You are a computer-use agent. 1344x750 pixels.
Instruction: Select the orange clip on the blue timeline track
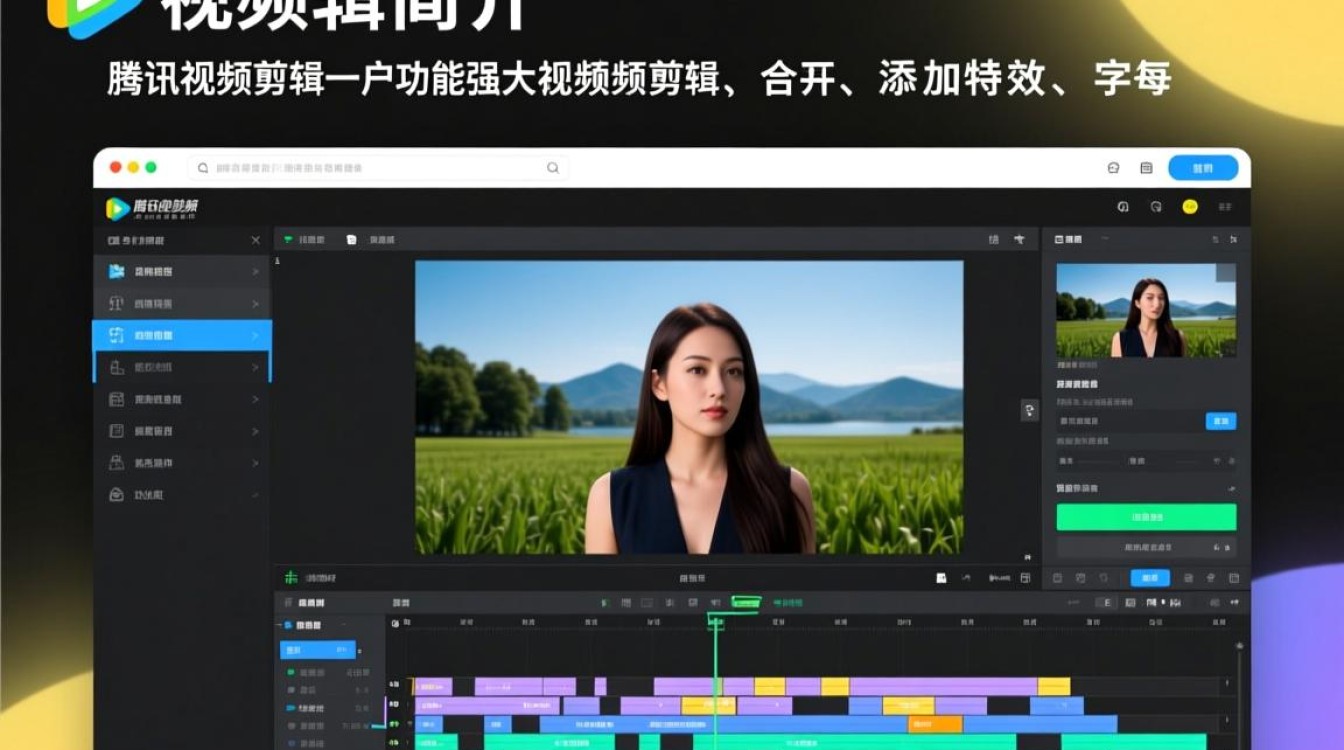[x=935, y=725]
